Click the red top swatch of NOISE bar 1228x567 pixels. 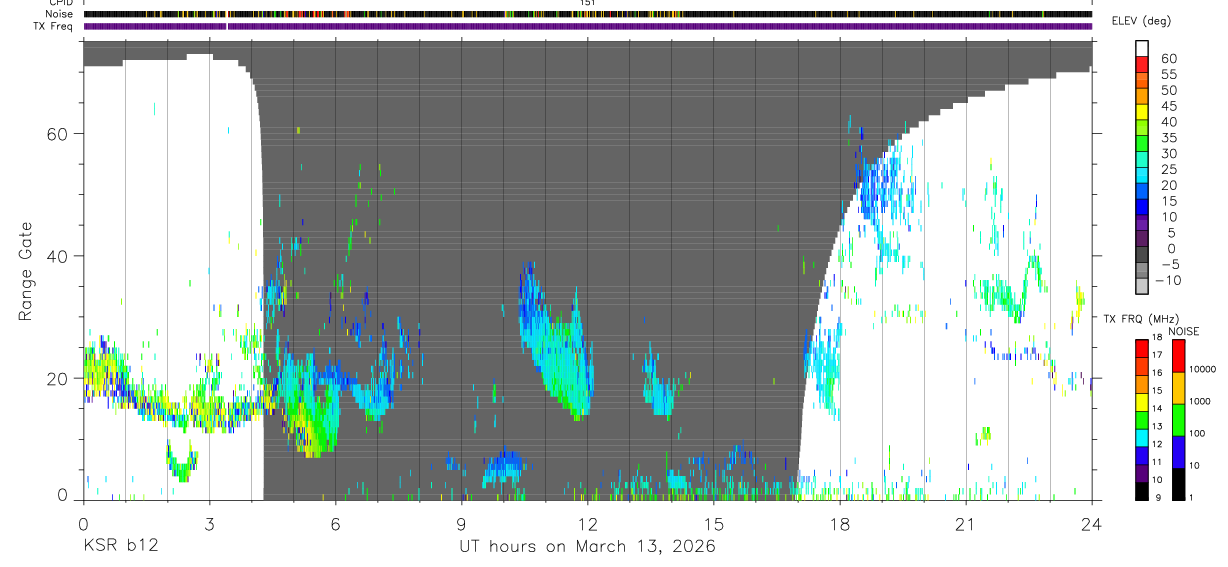(1178, 356)
